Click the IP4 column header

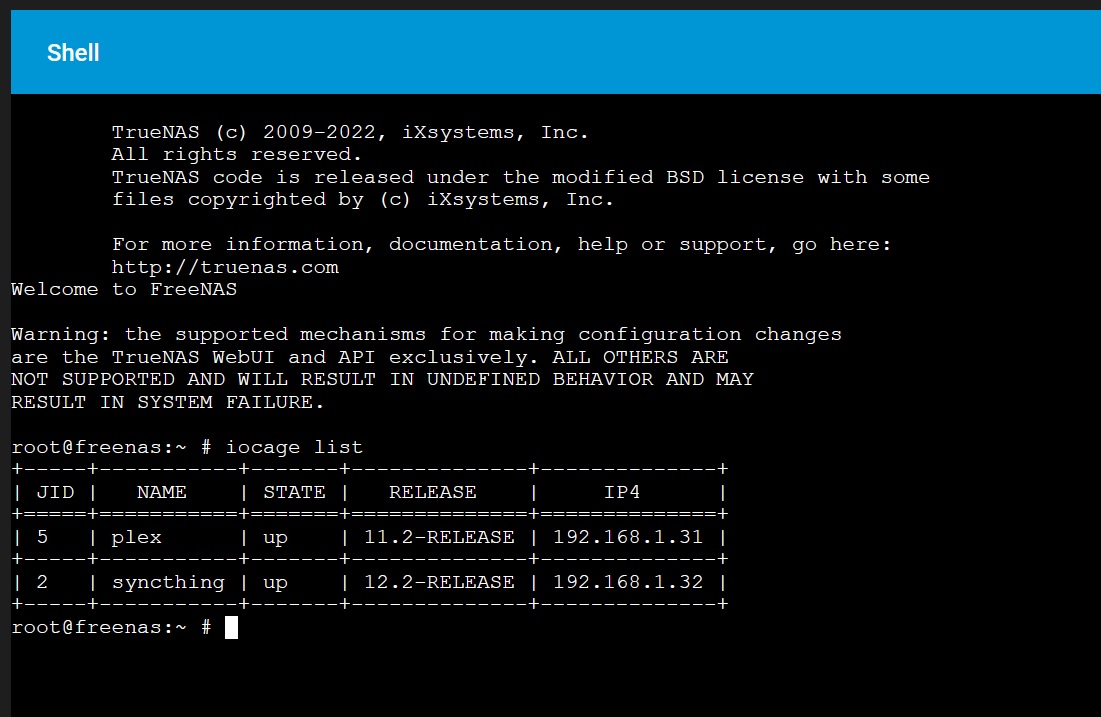click(x=622, y=492)
